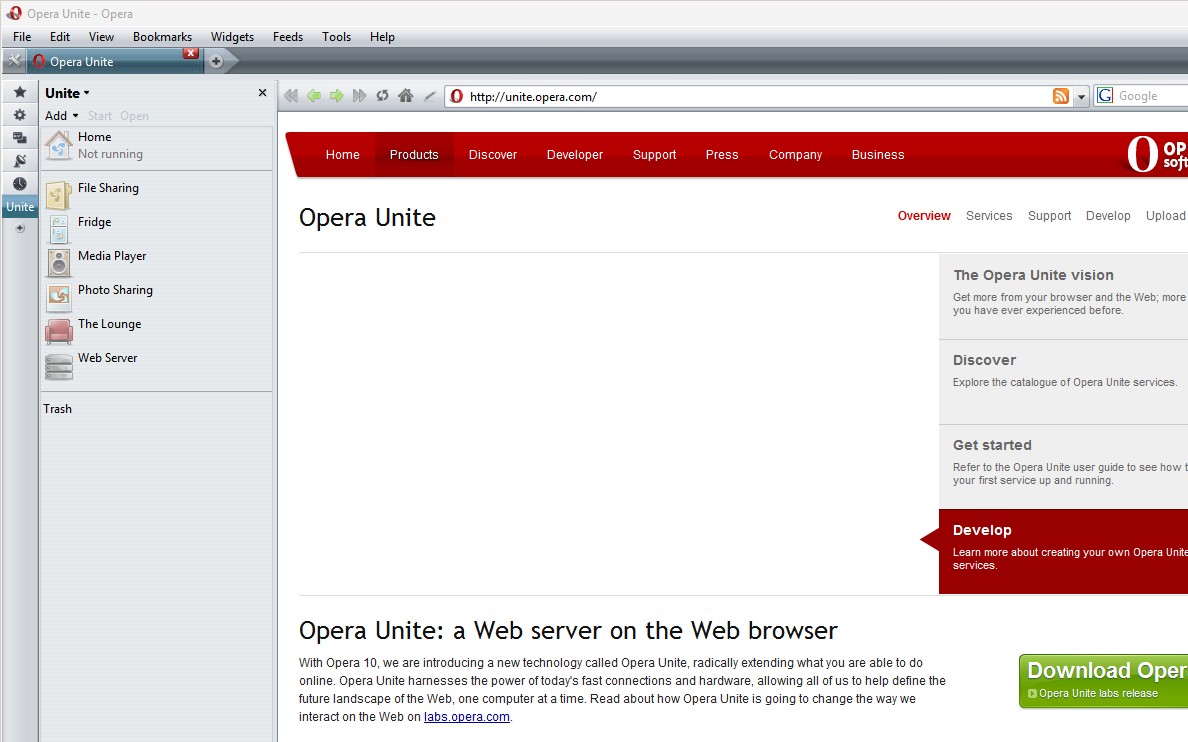Follow the labs.opera.com link

466,717
